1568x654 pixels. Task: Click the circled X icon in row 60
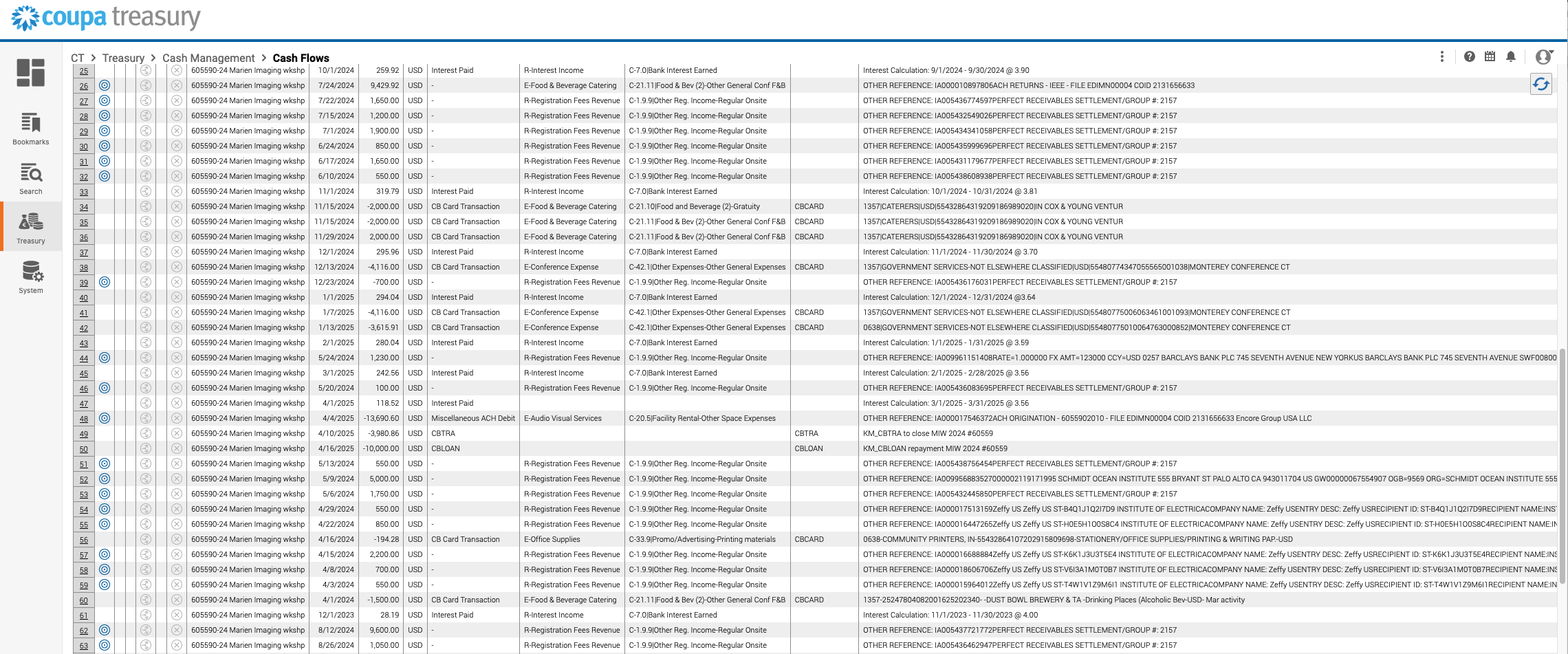(177, 600)
